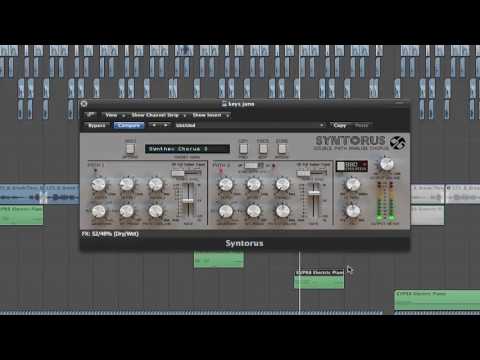
Task: Click the third square button right of preset display
Action: pyautogui.click(x=282, y=149)
